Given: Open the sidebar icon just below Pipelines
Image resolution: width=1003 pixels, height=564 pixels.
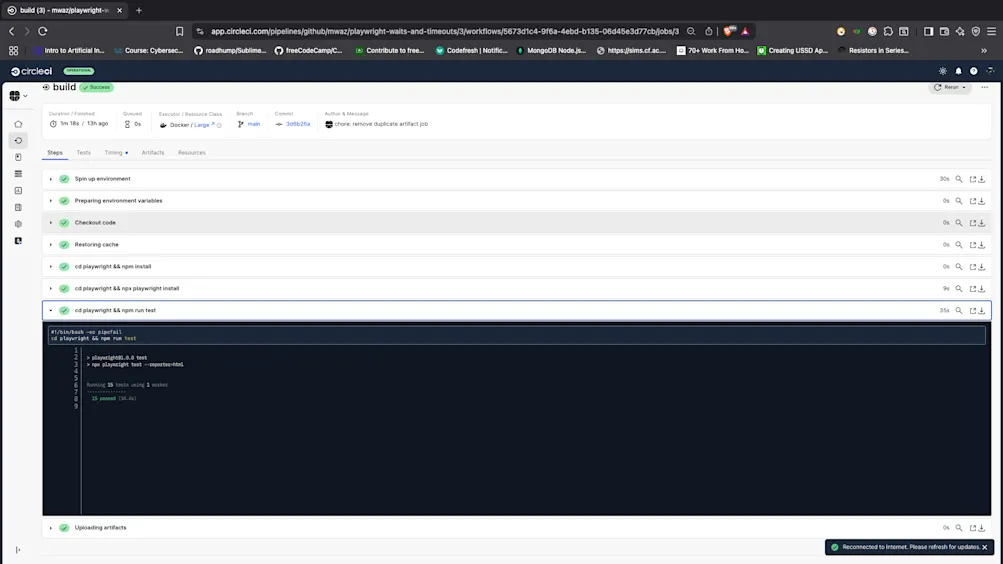Looking at the screenshot, I should click(18, 157).
